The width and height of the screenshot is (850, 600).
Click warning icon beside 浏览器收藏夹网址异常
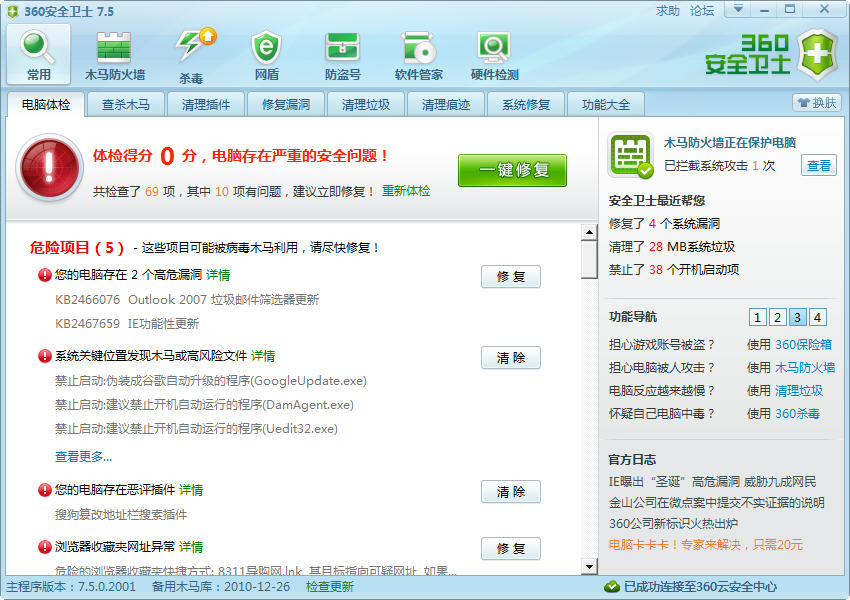point(44,547)
